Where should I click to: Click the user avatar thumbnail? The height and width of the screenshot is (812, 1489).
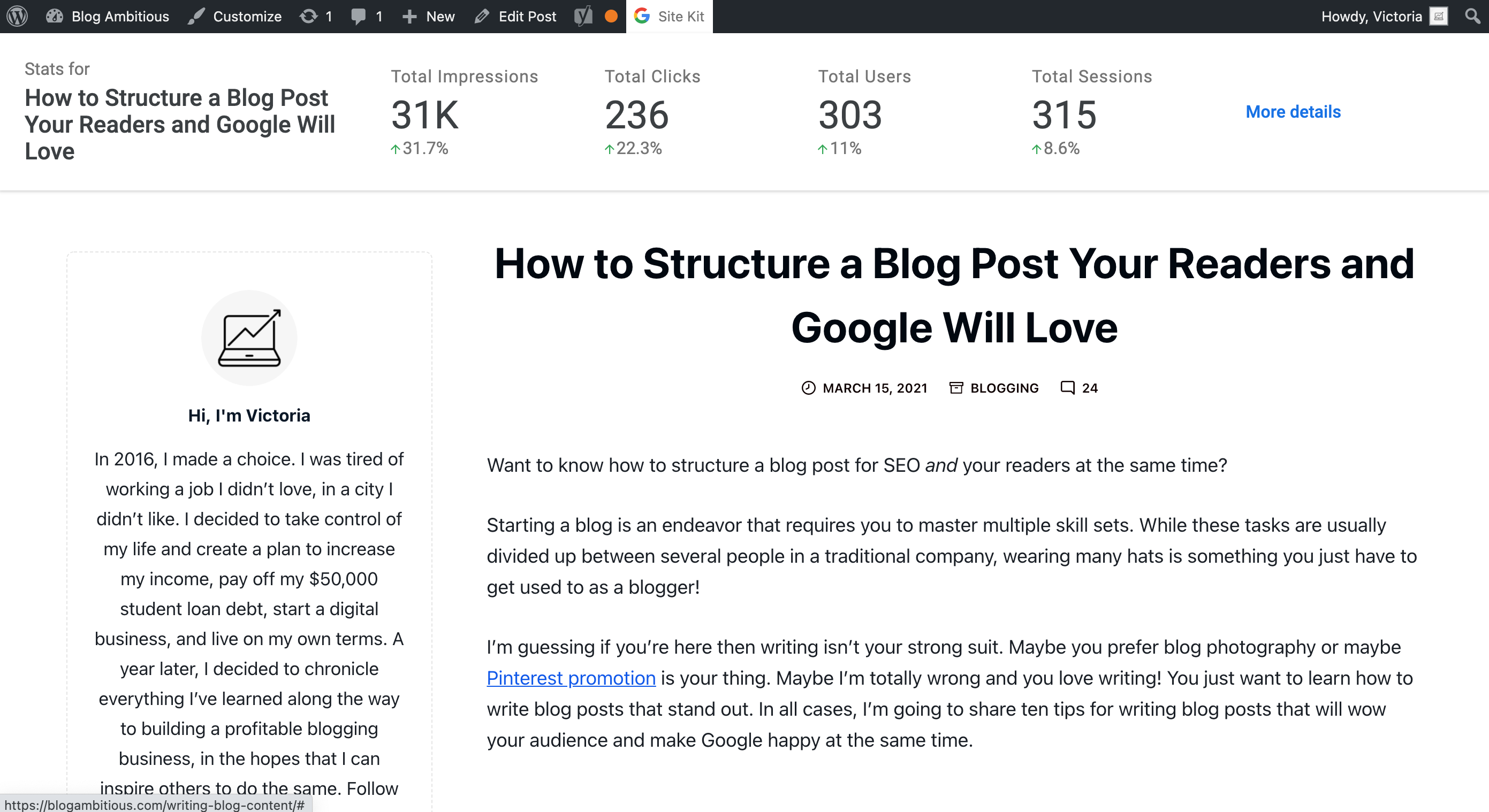1438,16
